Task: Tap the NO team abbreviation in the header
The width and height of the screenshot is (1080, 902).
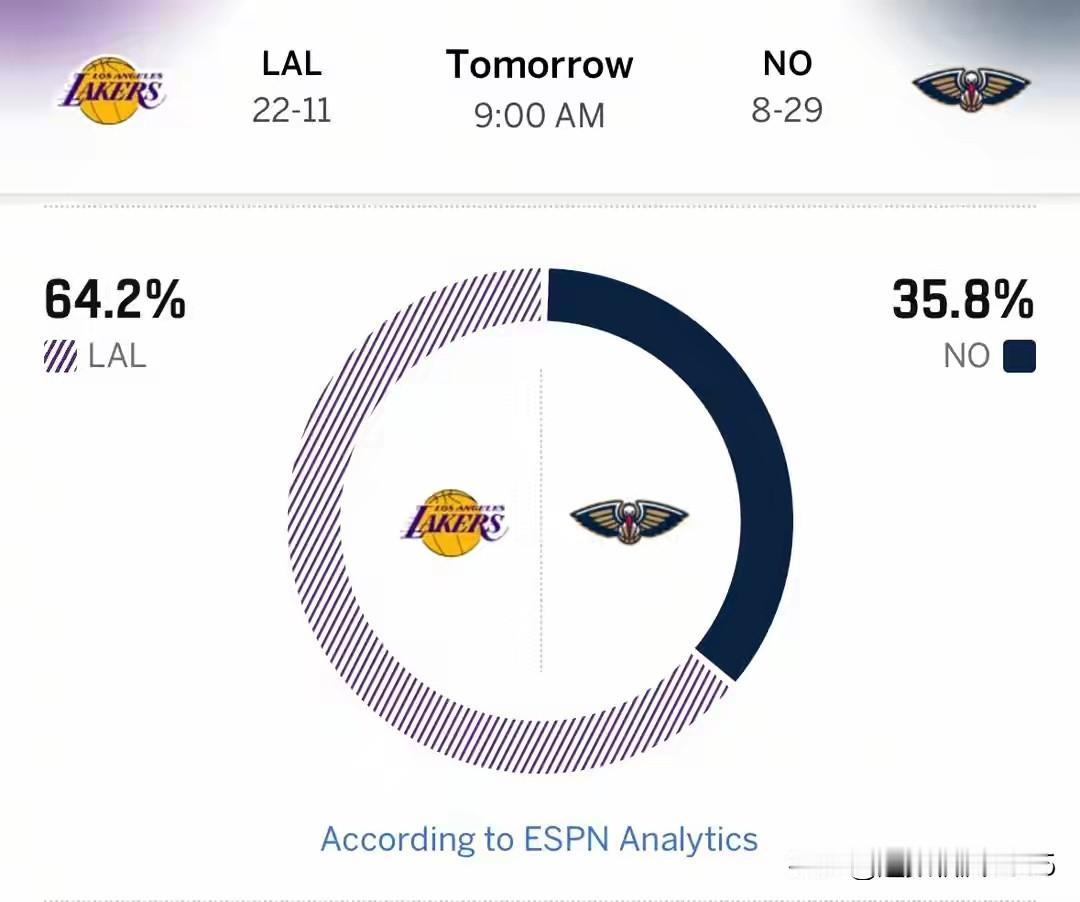Action: [x=787, y=64]
